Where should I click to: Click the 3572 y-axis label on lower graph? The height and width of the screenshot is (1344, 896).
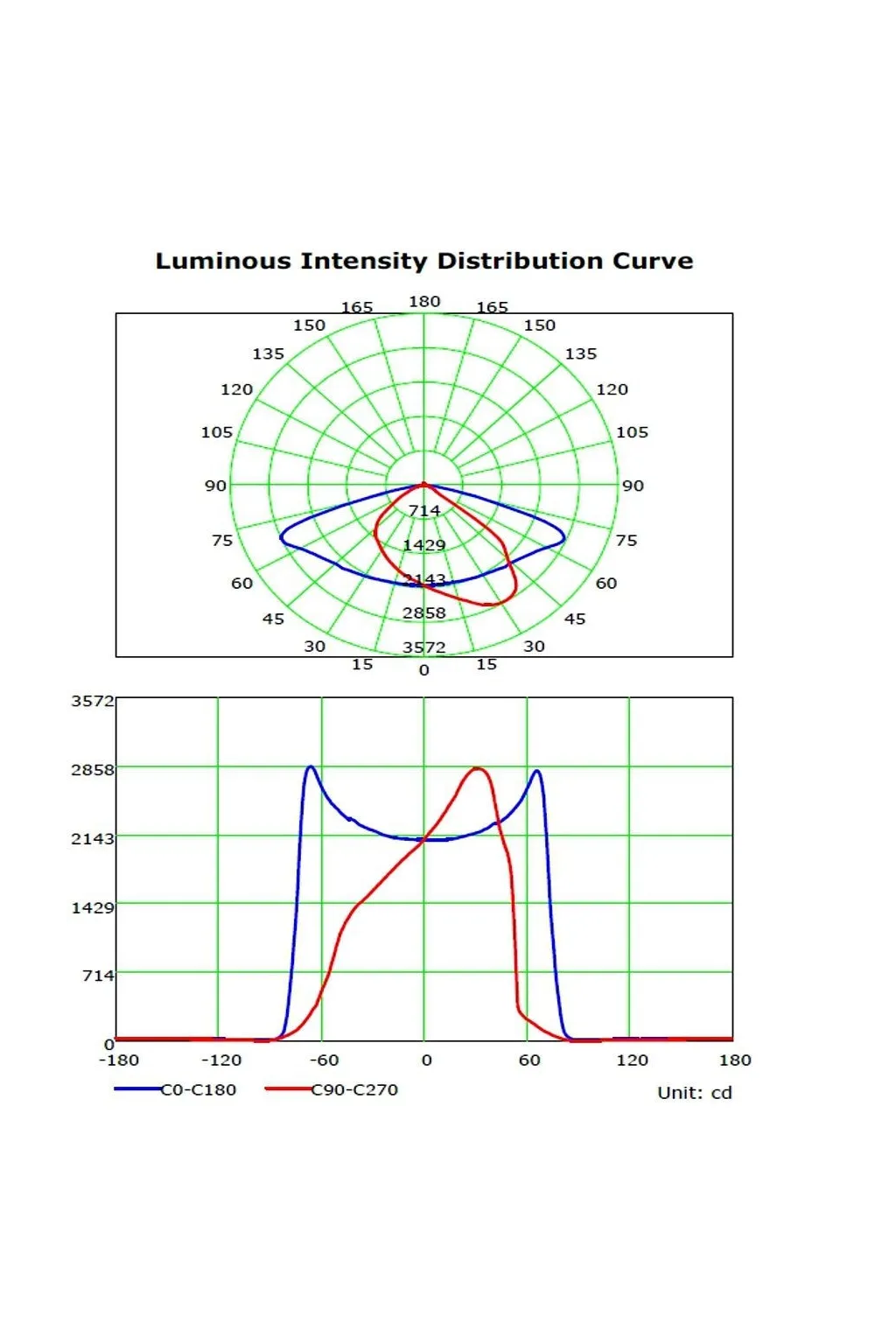click(93, 701)
